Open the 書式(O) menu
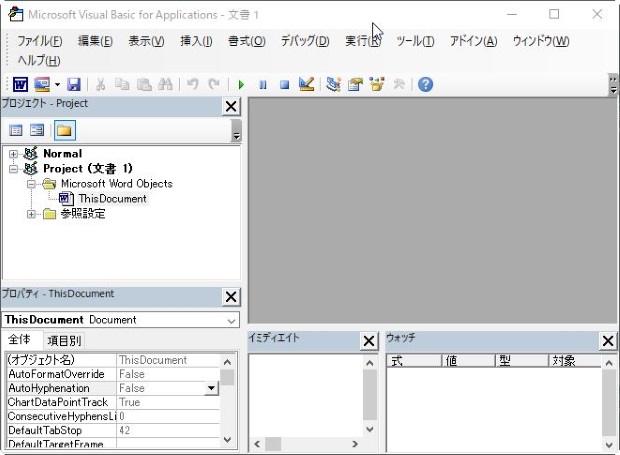Image resolution: width=620 pixels, height=455 pixels. click(x=247, y=41)
